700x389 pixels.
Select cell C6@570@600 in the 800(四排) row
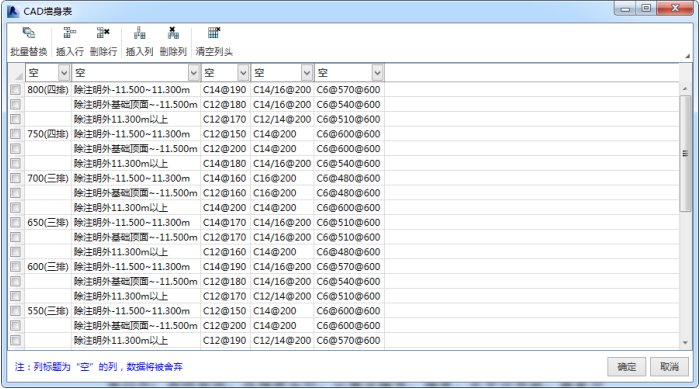pos(349,90)
